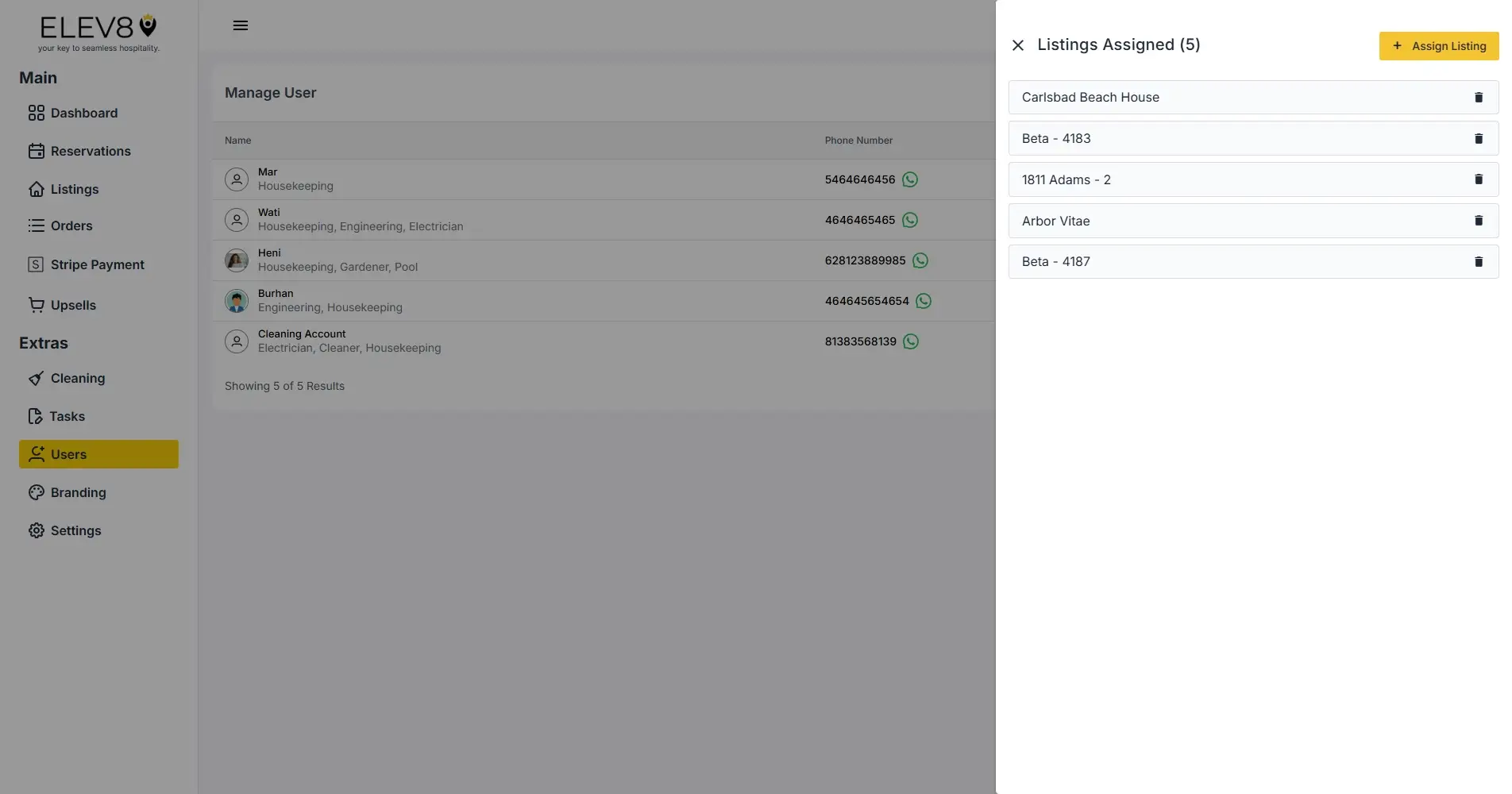Image resolution: width=1512 pixels, height=794 pixels.
Task: Open the Dashboard section
Action: tap(84, 113)
